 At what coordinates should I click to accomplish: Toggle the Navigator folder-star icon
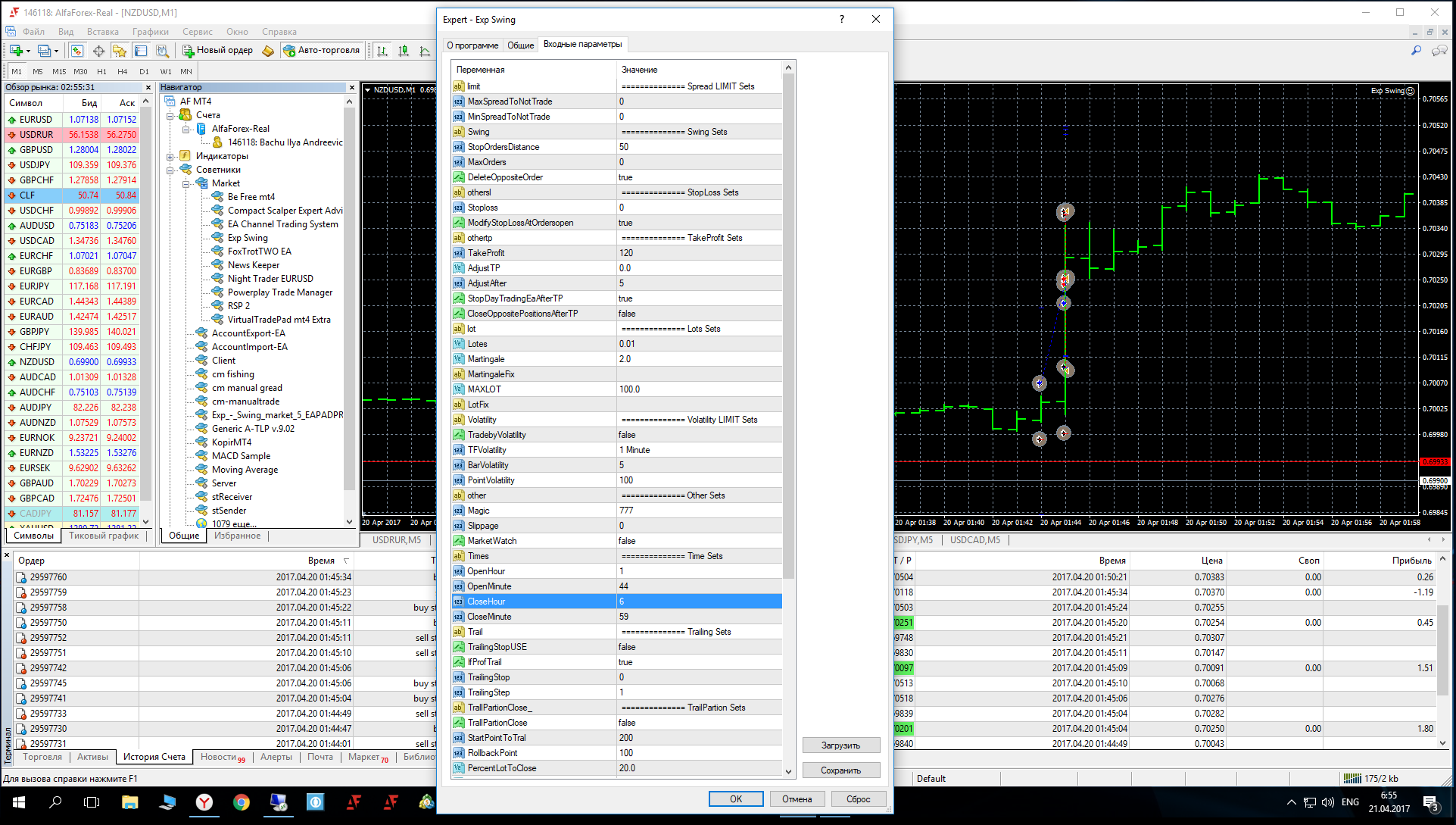point(119,51)
